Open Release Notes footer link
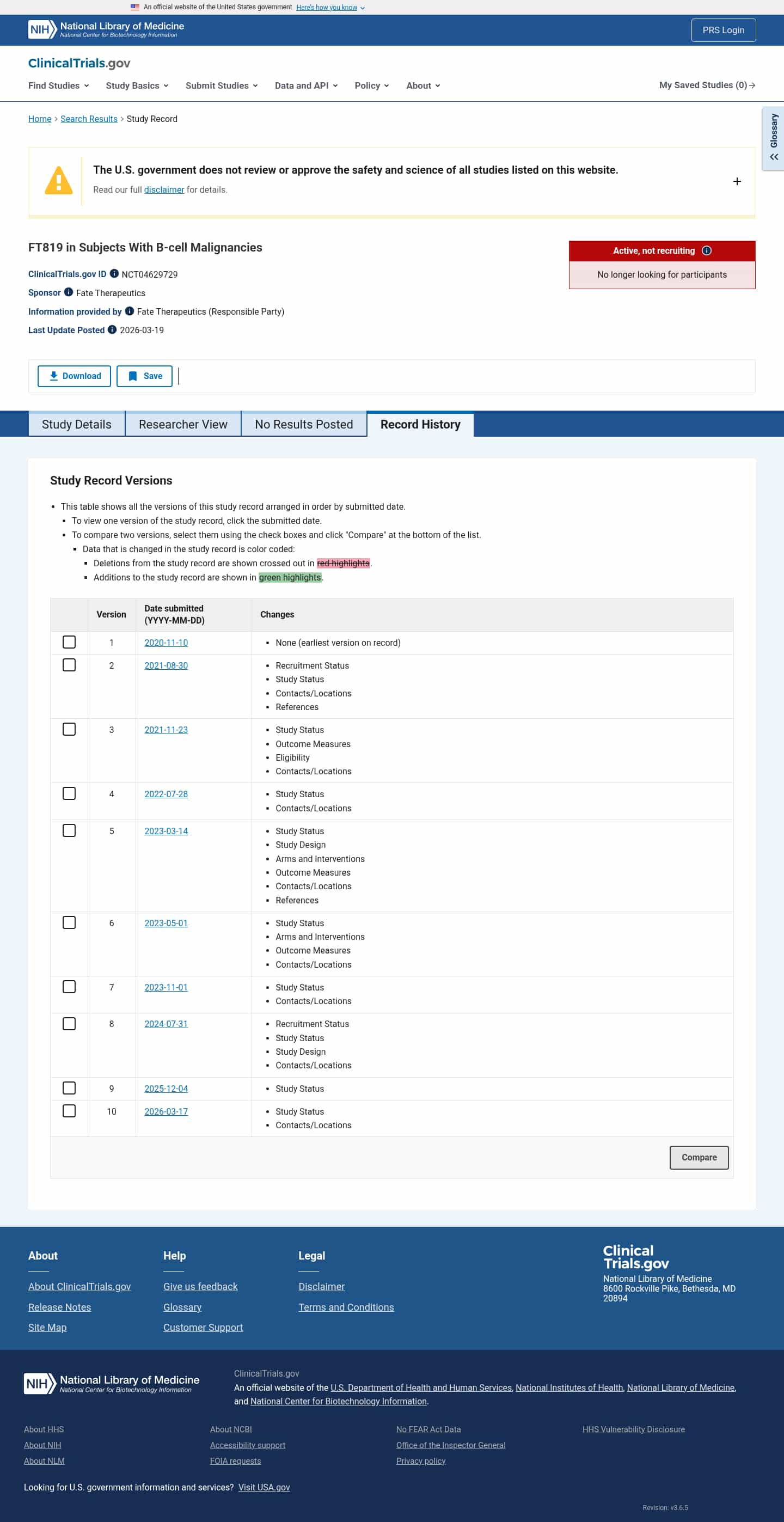This screenshot has height=1522, width=784. [x=60, y=1307]
